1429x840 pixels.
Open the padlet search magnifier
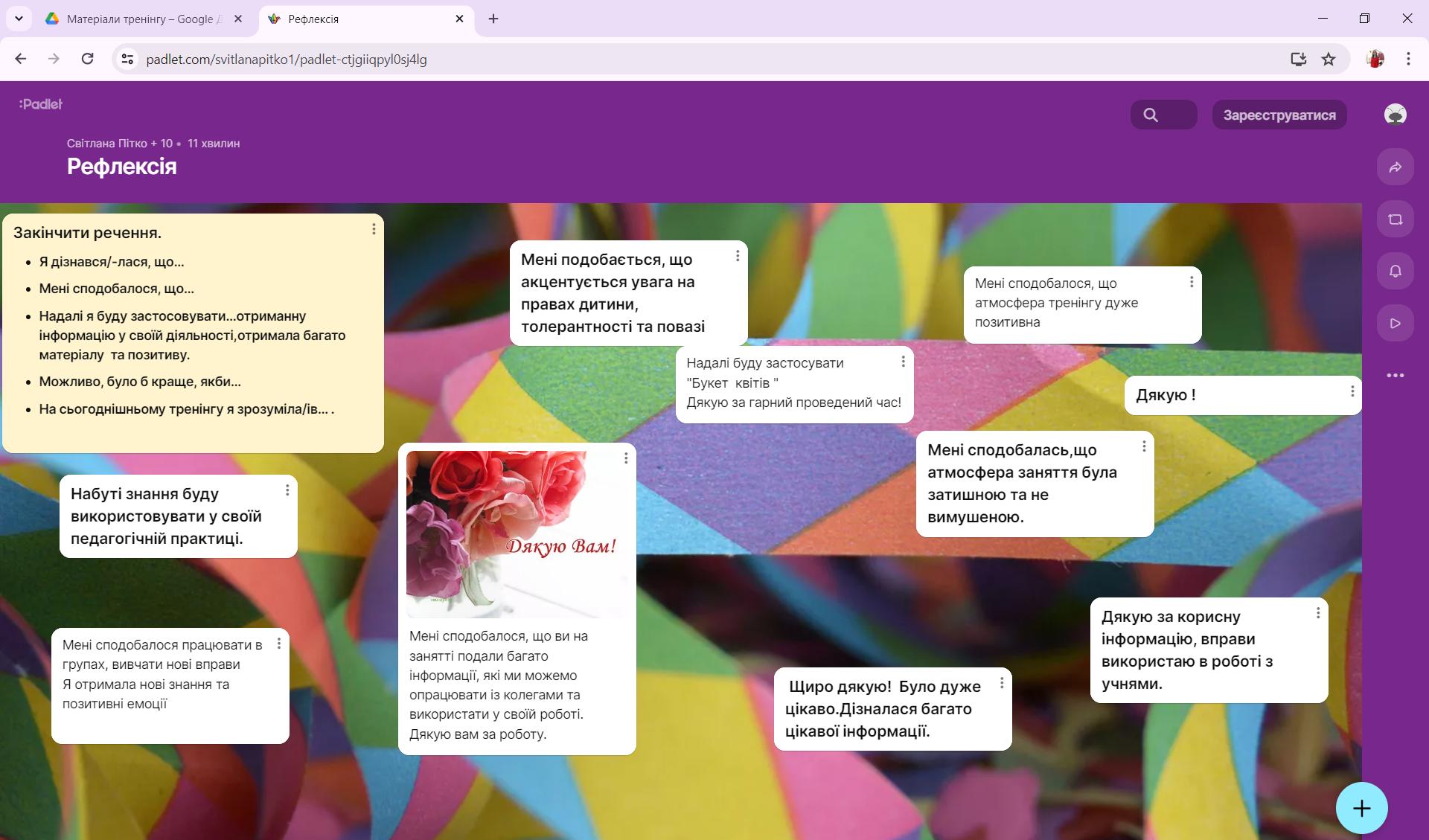point(1151,115)
